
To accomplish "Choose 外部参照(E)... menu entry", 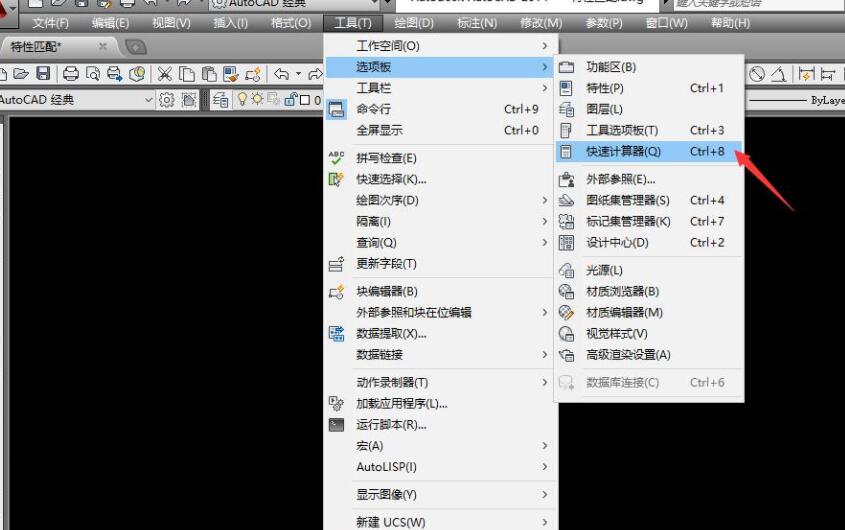I will [649, 179].
